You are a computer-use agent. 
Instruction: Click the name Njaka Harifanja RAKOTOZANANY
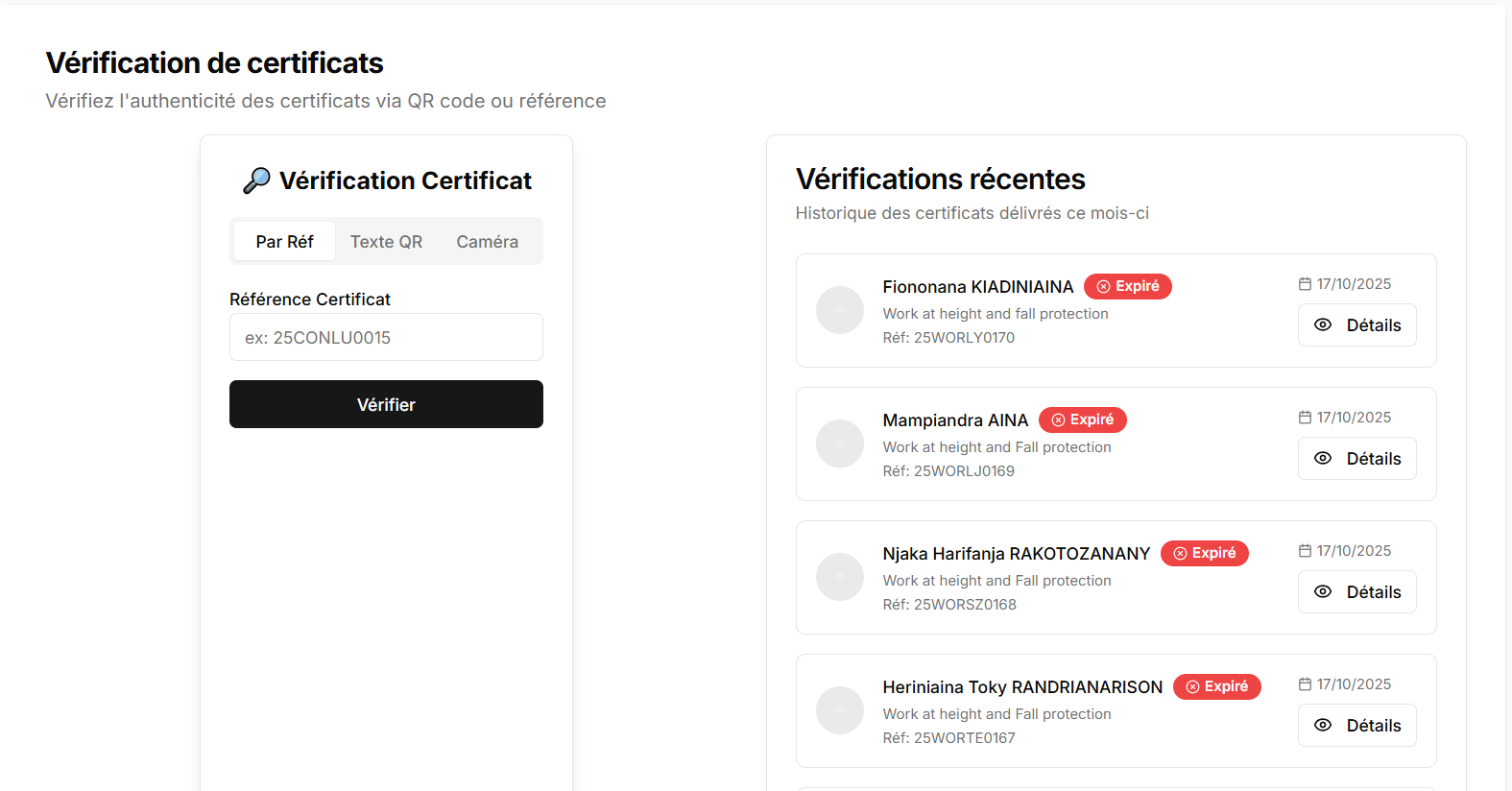point(1017,554)
